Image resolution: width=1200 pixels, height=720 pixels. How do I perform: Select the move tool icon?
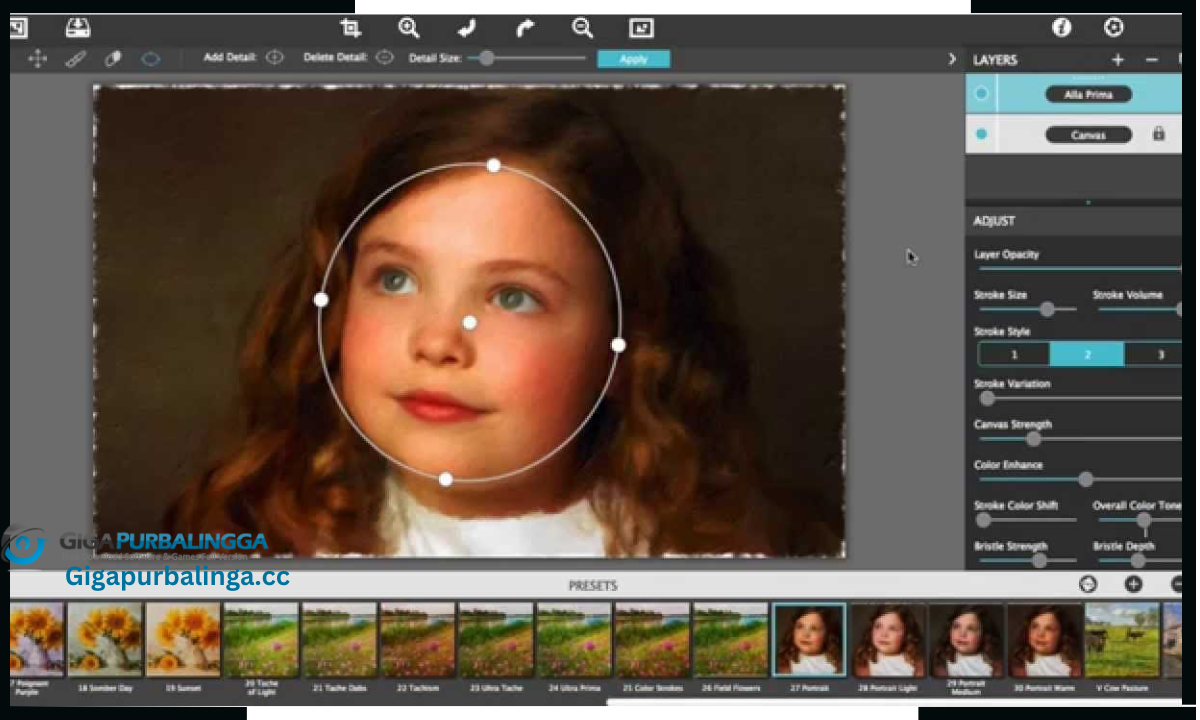38,59
